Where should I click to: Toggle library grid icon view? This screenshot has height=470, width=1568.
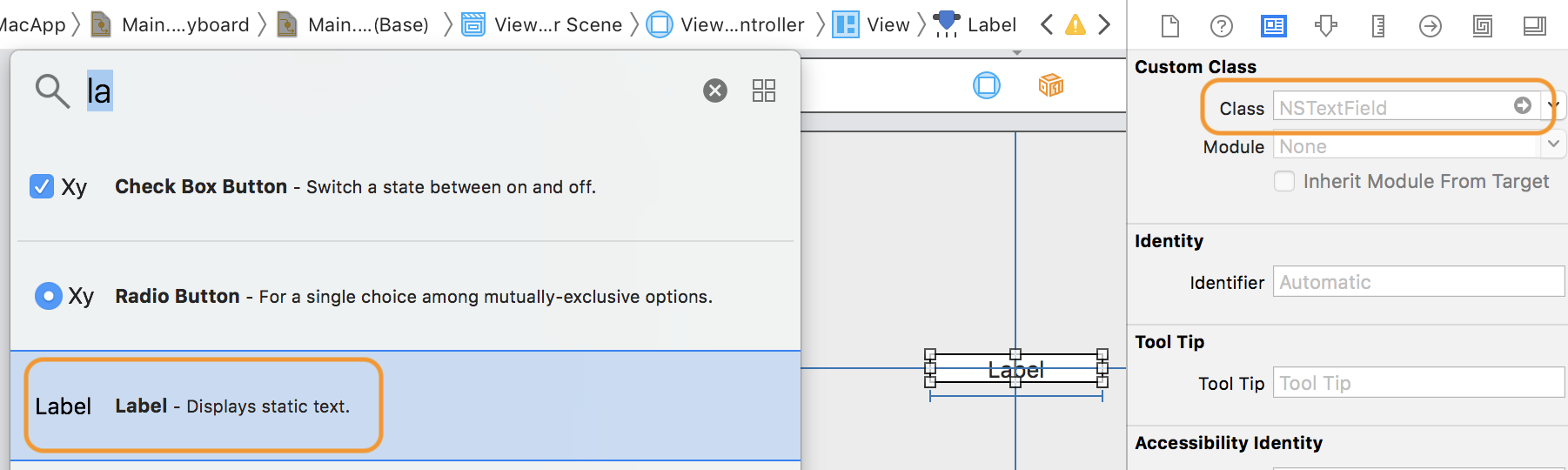764,91
